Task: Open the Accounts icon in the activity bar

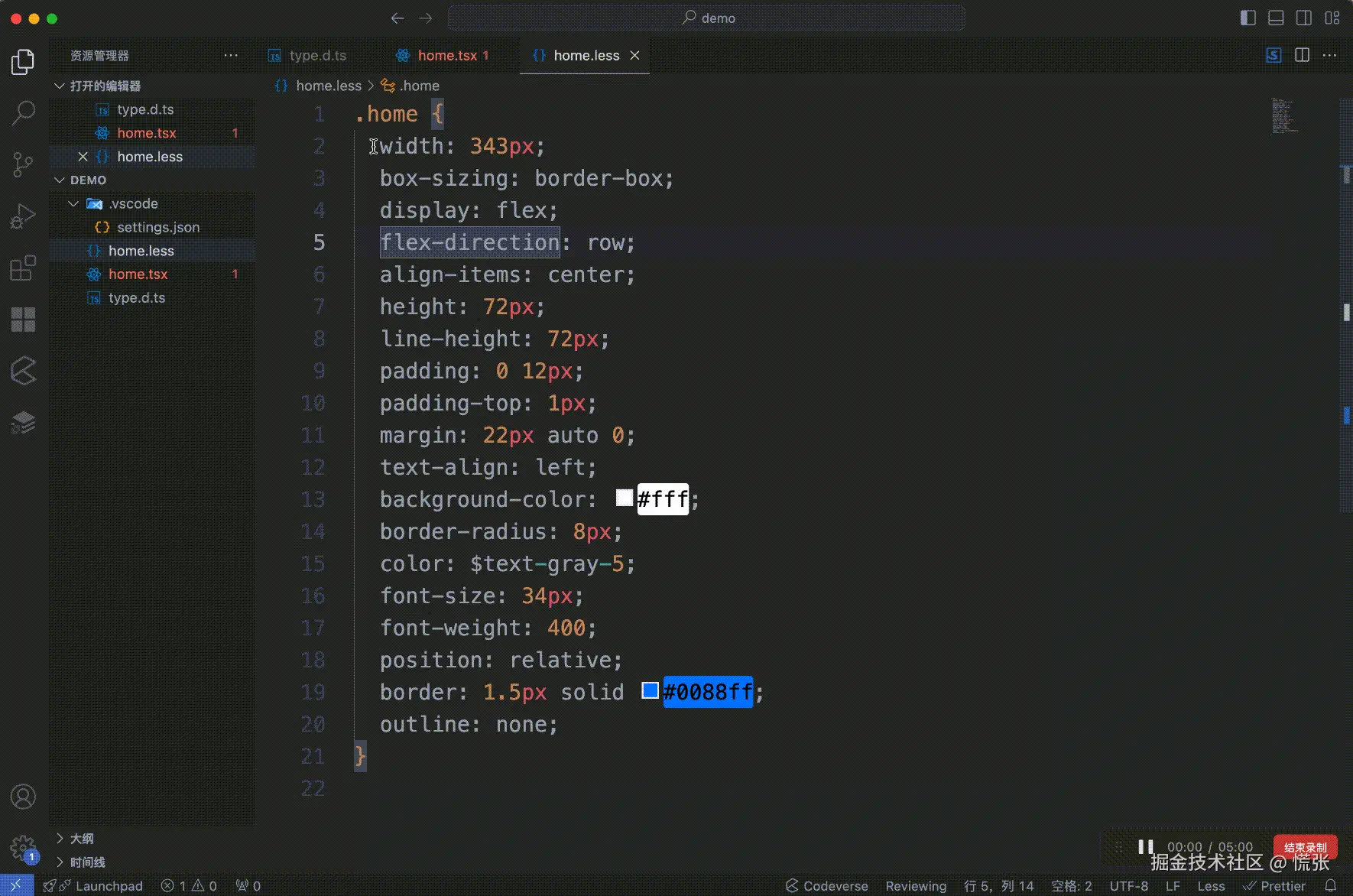Action: click(23, 797)
